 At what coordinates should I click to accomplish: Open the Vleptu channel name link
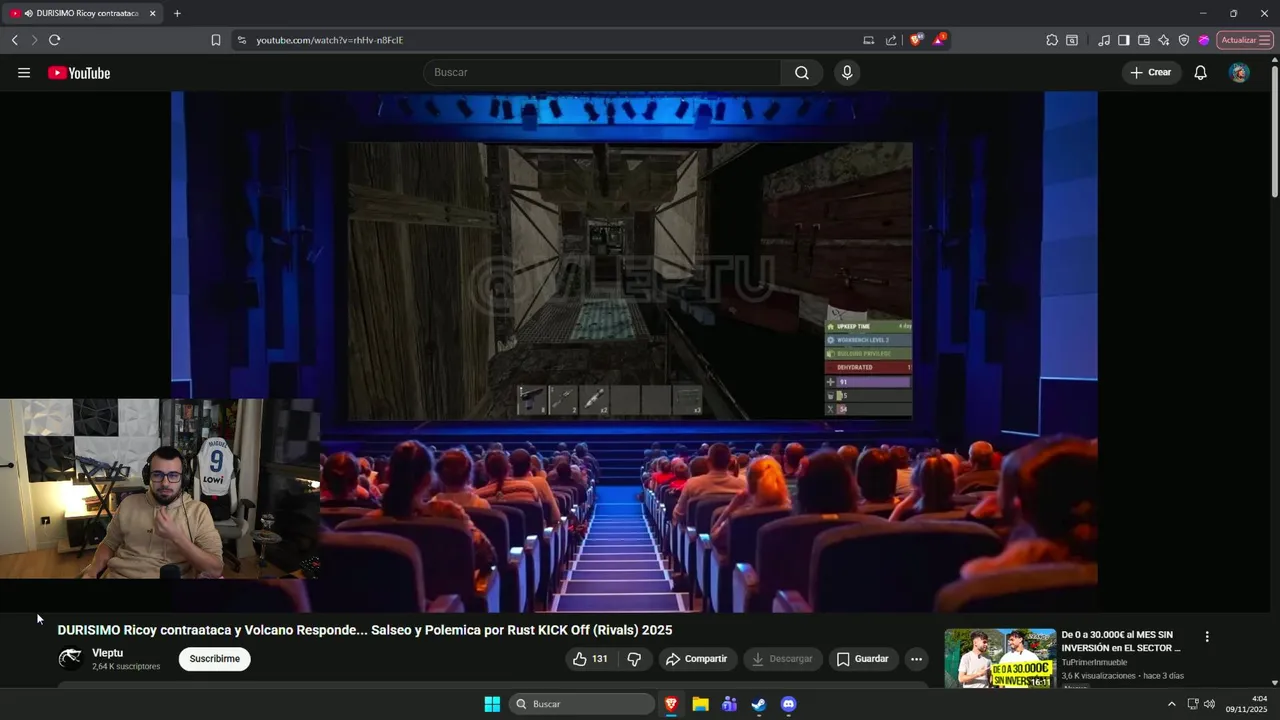107,653
